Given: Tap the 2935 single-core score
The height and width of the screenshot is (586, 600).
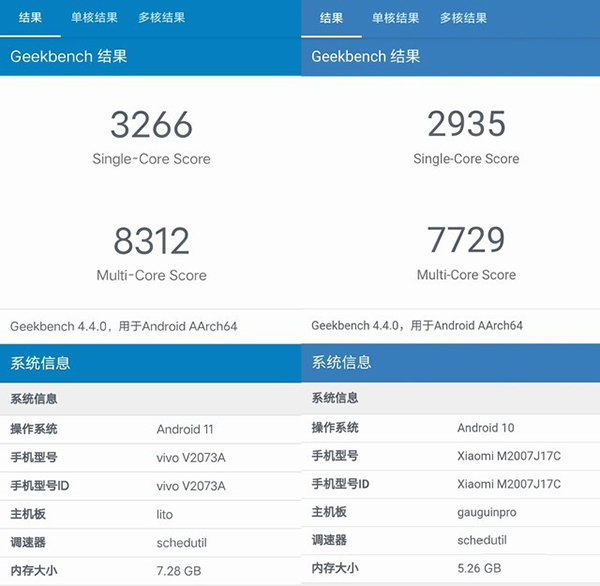Looking at the screenshot, I should [x=466, y=125].
